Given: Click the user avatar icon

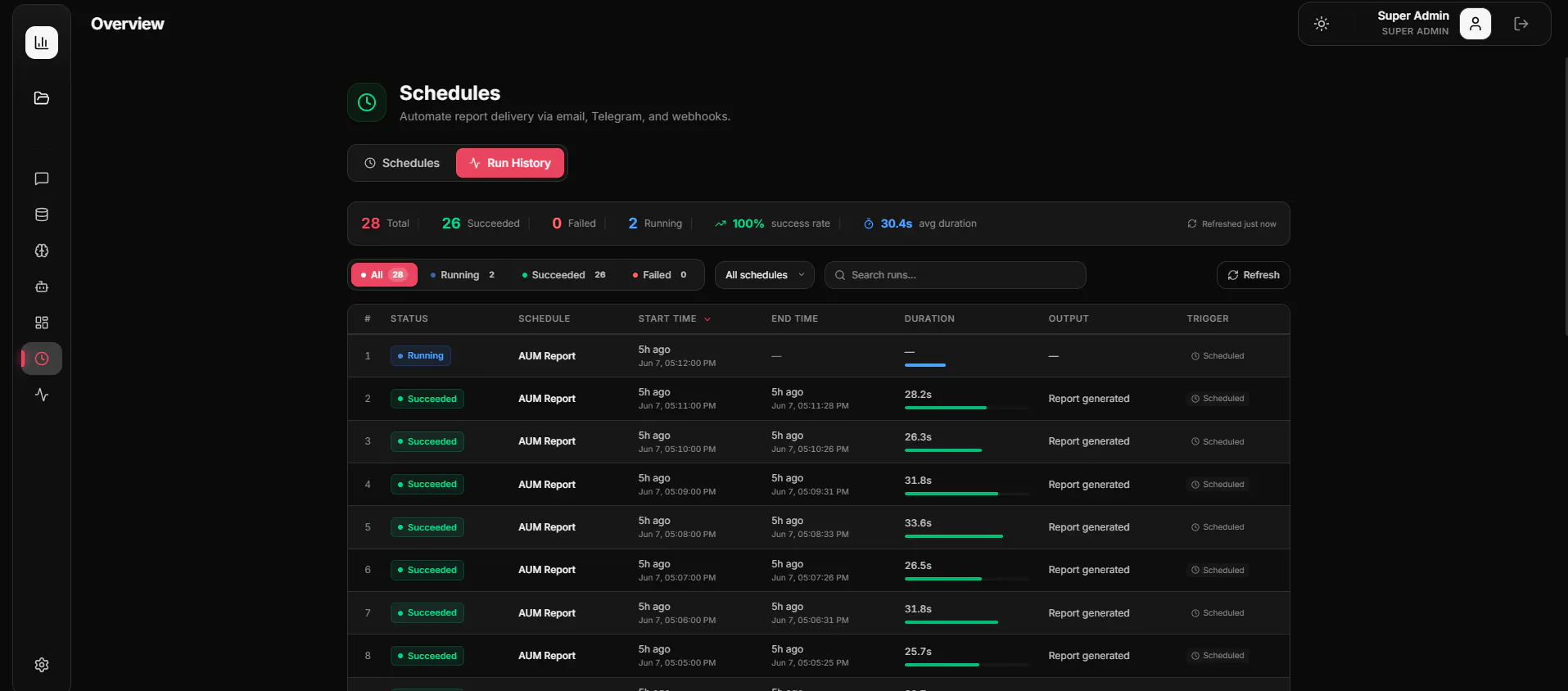Looking at the screenshot, I should coord(1475,24).
